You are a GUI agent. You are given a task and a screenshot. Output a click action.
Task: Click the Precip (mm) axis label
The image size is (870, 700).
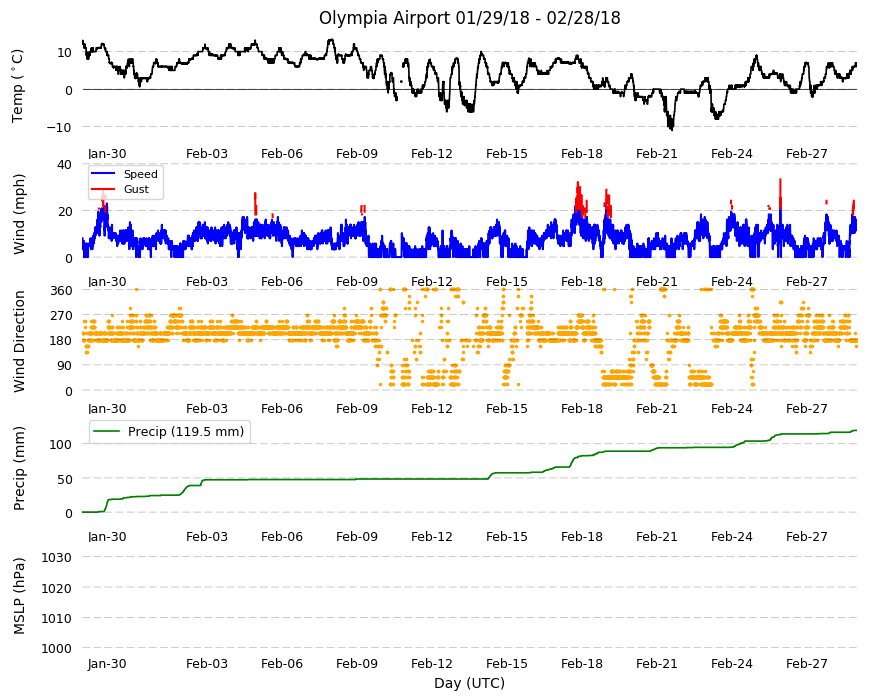(x=19, y=468)
